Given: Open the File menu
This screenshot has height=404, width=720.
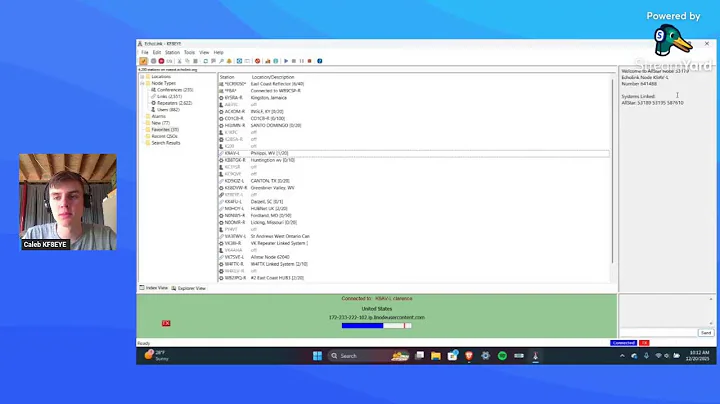Looking at the screenshot, I should pyautogui.click(x=145, y=53).
